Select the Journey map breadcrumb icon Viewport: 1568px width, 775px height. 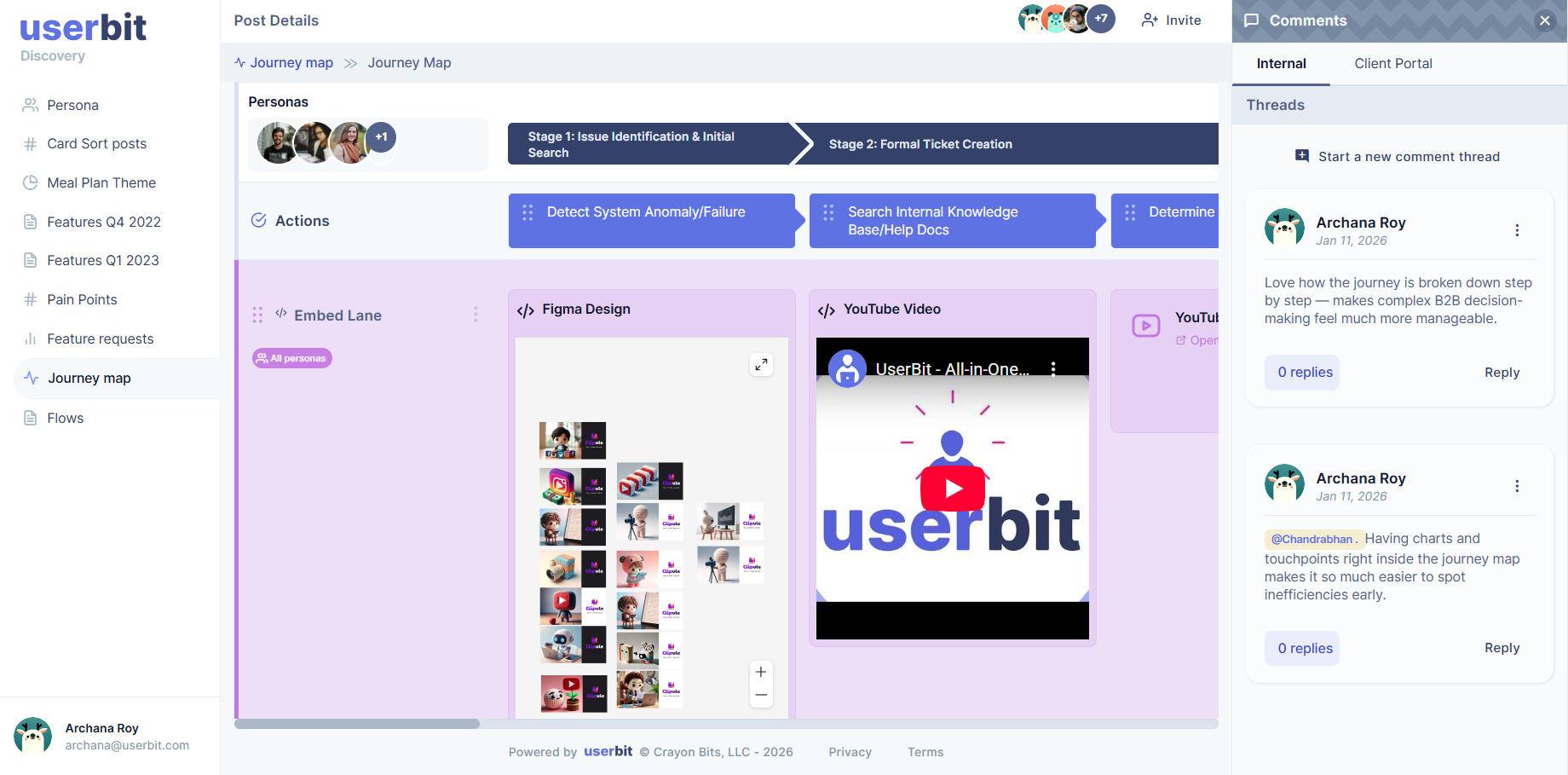click(x=239, y=62)
